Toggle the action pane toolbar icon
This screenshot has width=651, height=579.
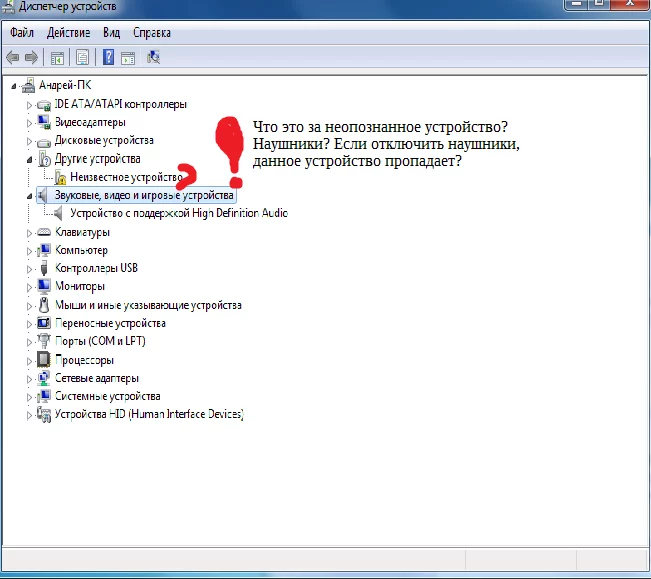coord(128,58)
